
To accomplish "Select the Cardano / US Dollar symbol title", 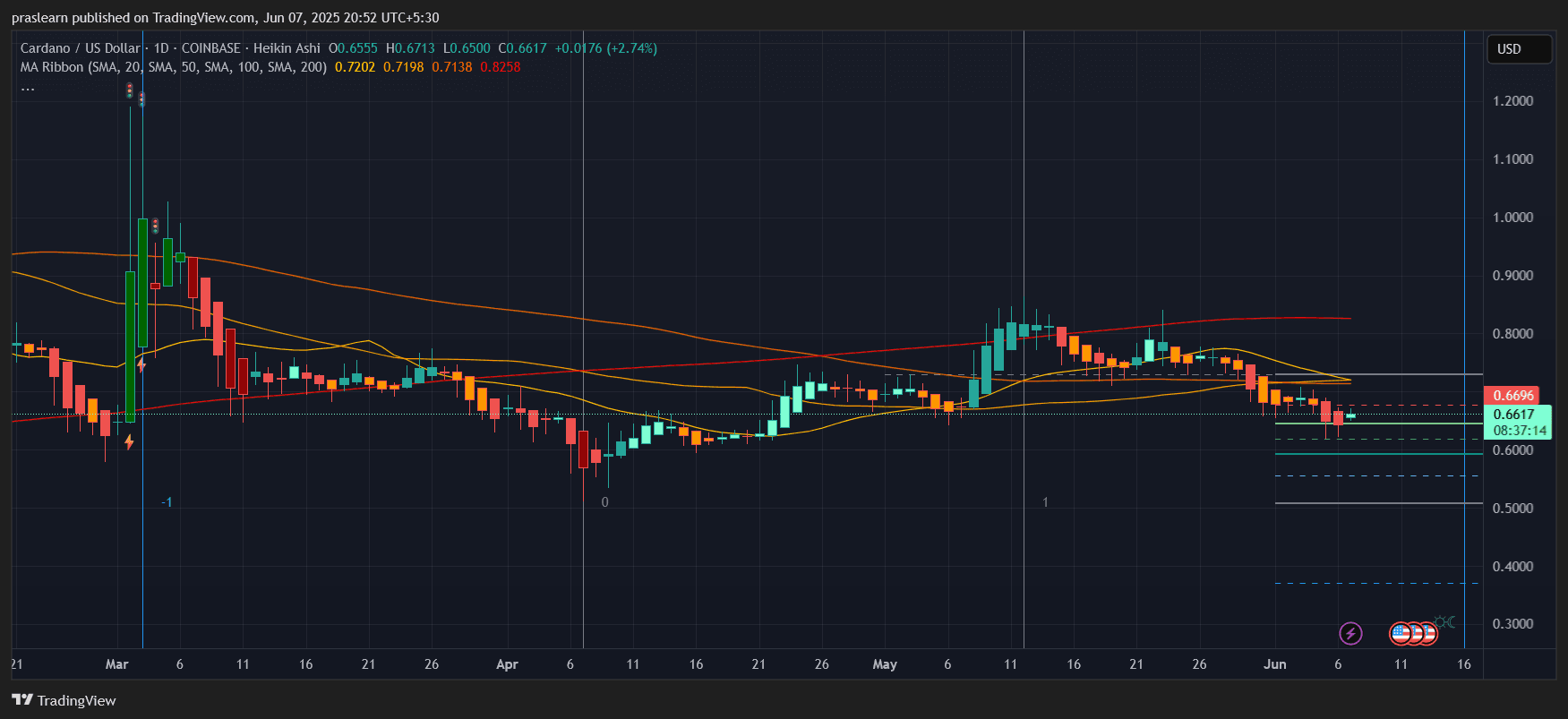I will tap(81, 48).
